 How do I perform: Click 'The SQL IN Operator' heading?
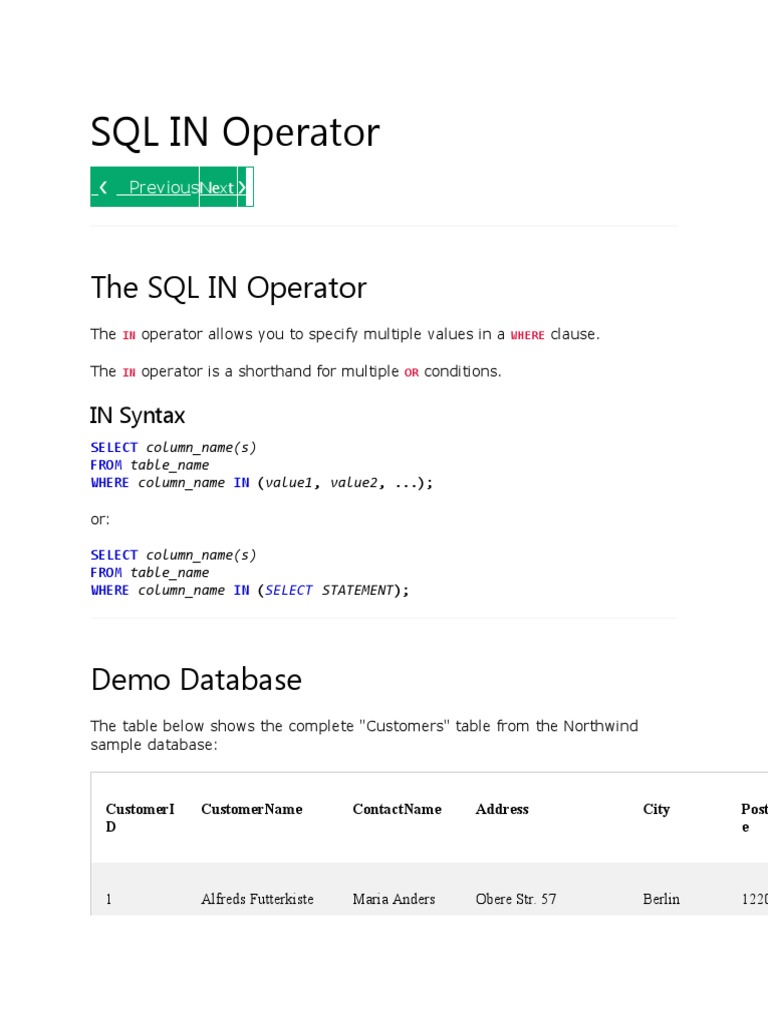(x=228, y=288)
